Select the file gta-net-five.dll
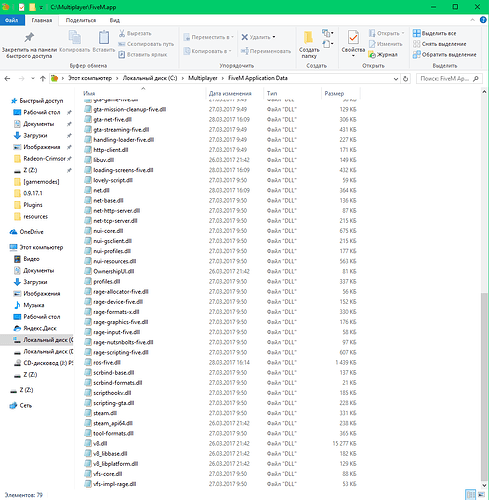 (x=112, y=119)
